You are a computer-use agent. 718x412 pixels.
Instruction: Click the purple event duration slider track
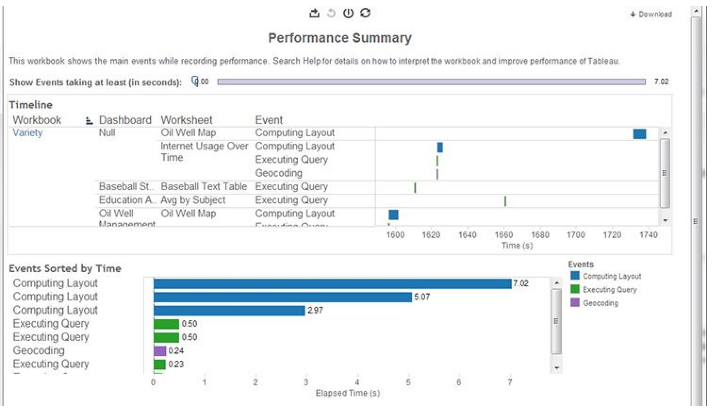[431, 82]
